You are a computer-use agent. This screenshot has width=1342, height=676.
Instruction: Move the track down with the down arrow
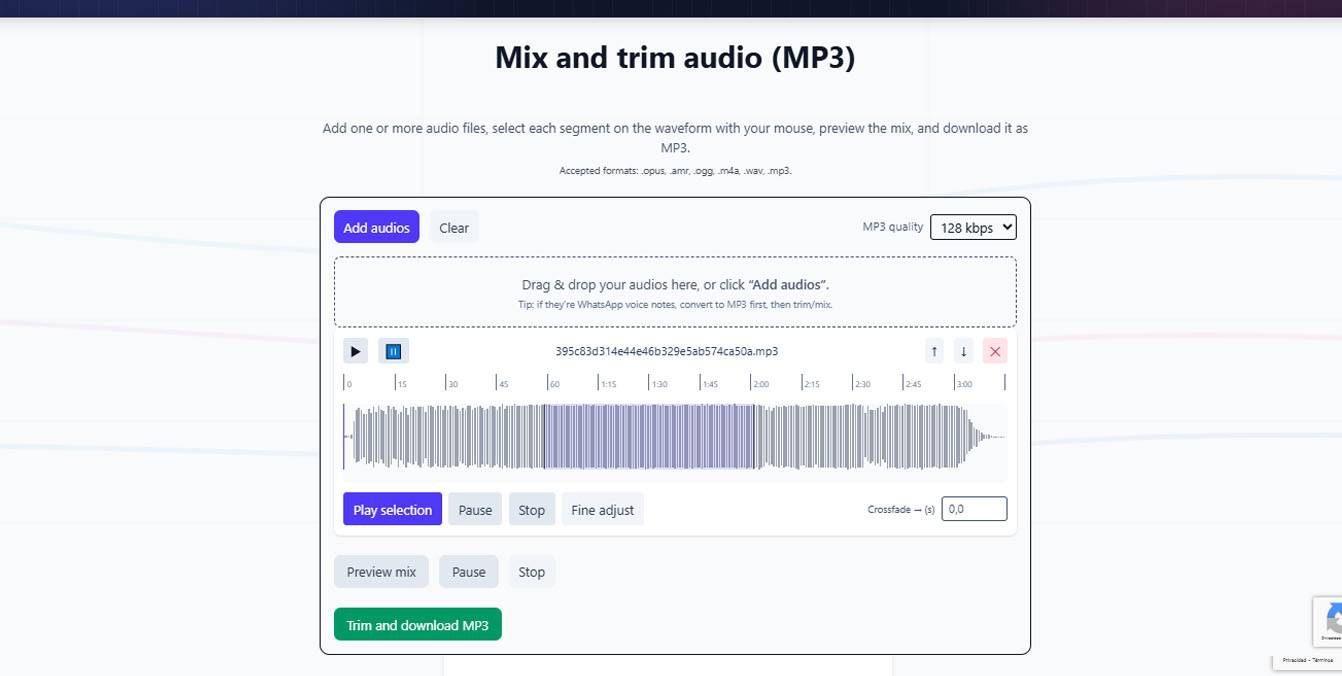[963, 351]
